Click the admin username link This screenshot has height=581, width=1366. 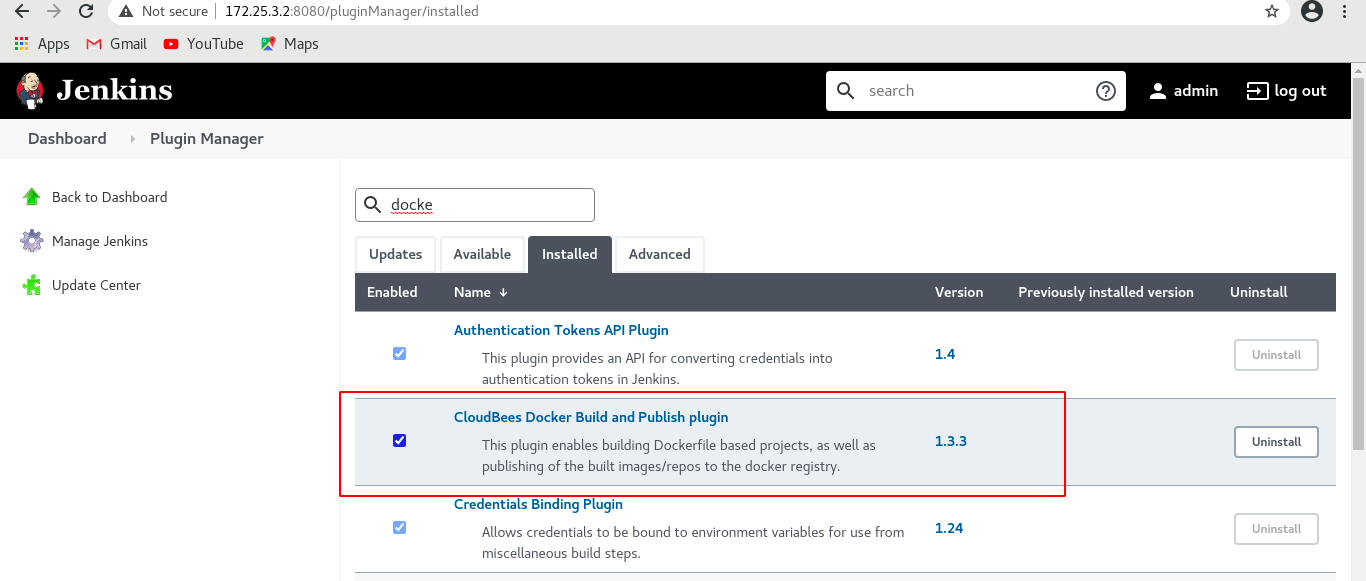click(1196, 91)
